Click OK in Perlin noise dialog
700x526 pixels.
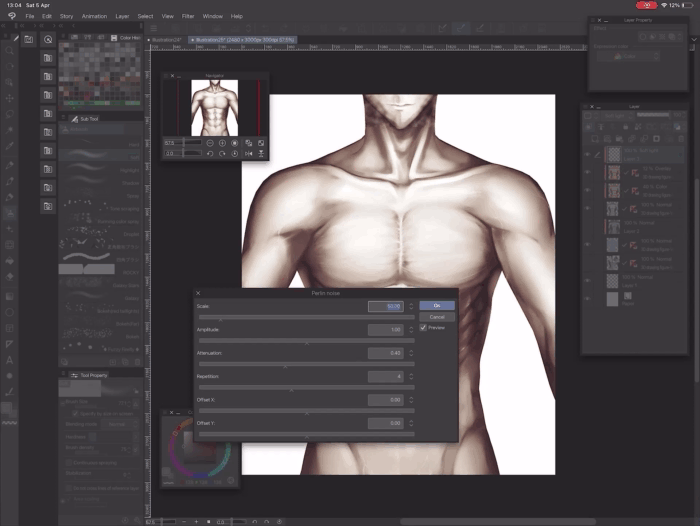[436, 305]
